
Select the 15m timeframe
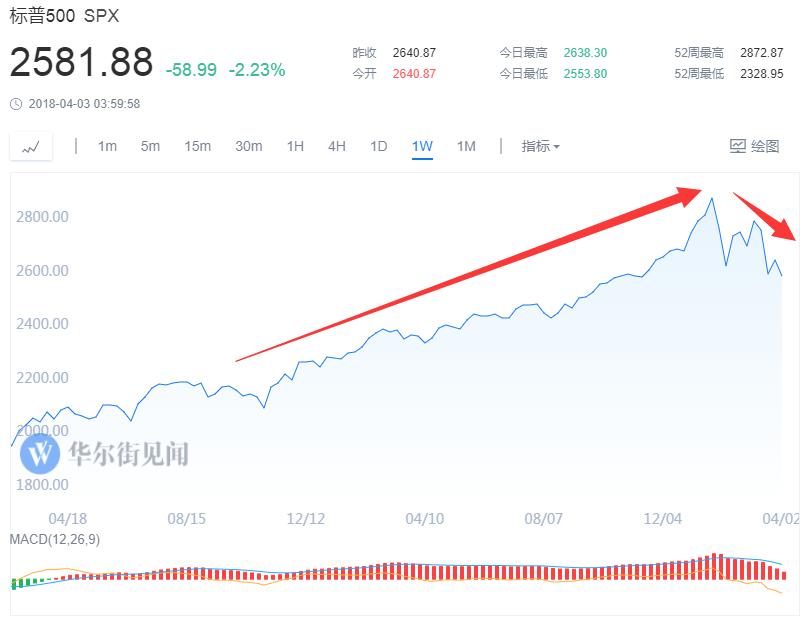coord(197,146)
